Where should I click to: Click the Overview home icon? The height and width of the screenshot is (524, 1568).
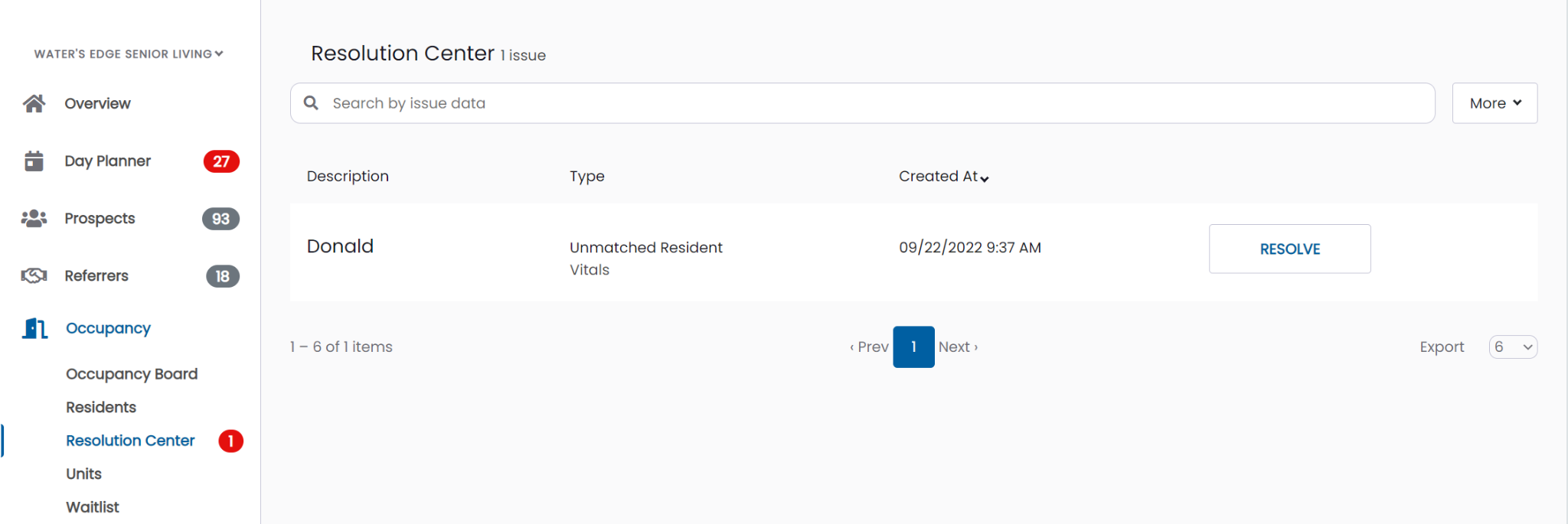tap(34, 103)
